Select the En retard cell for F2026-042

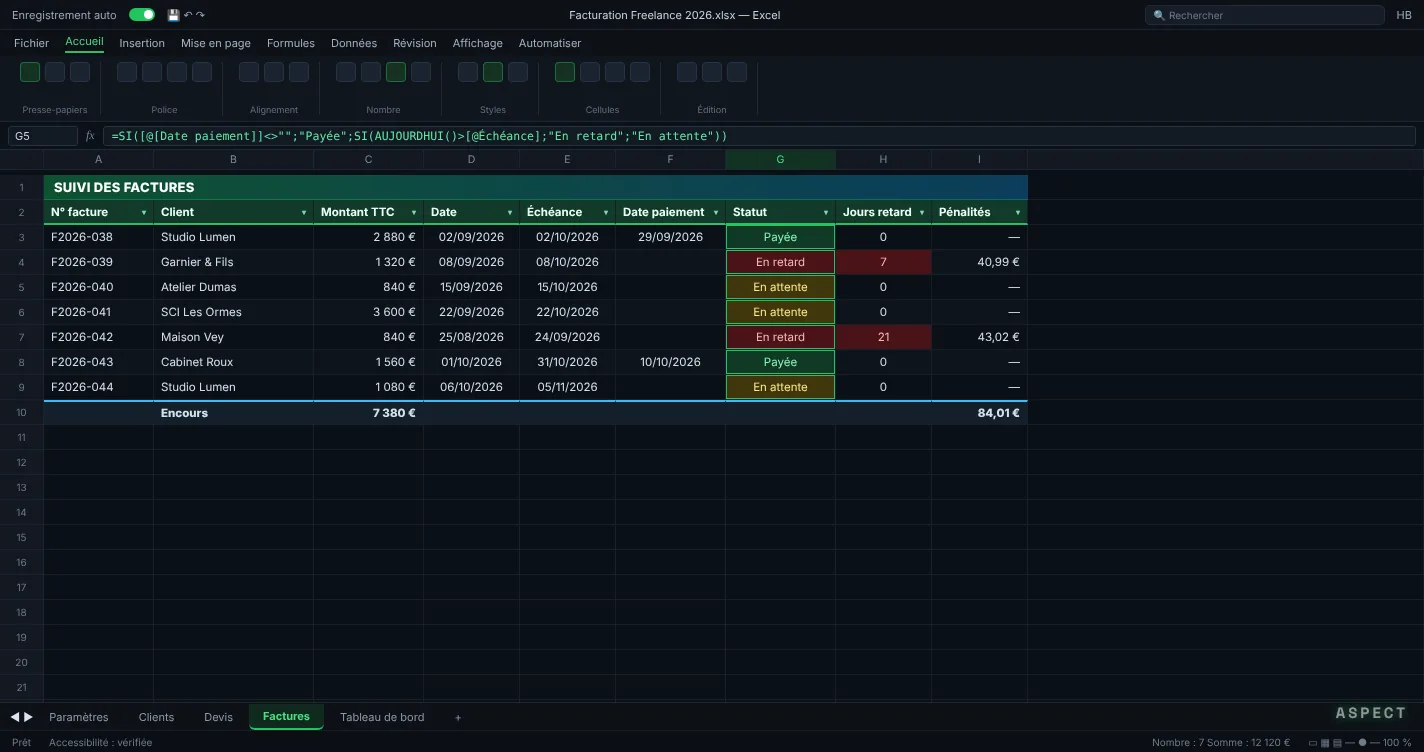click(x=780, y=337)
